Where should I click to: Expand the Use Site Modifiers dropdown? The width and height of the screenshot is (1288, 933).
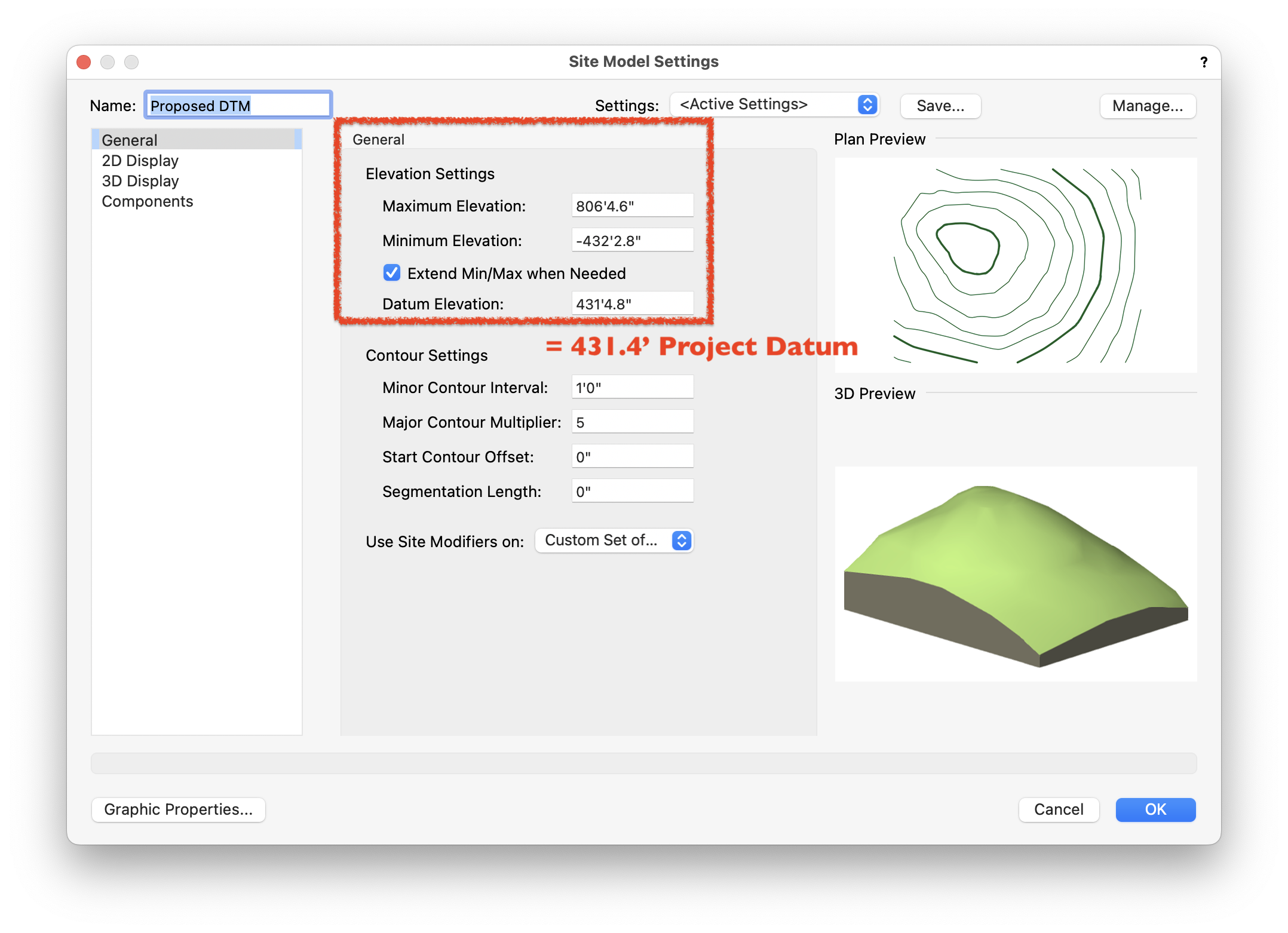click(614, 541)
